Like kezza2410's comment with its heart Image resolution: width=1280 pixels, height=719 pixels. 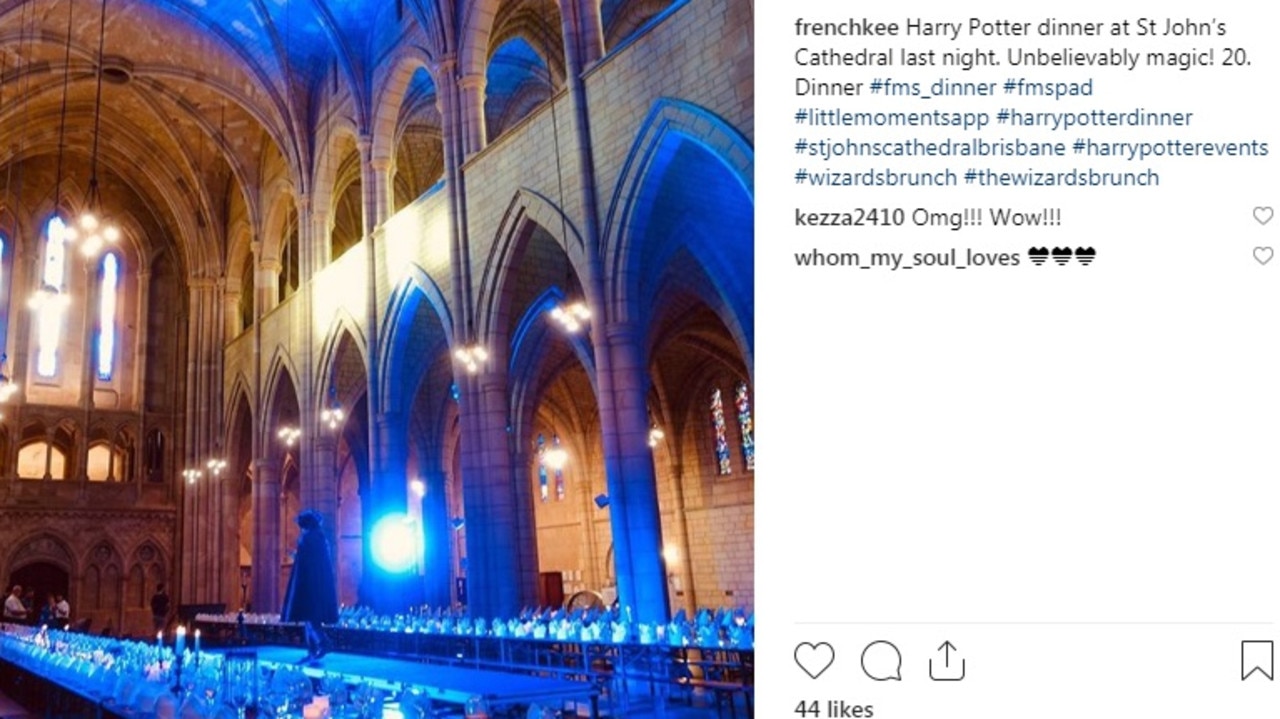[1263, 216]
